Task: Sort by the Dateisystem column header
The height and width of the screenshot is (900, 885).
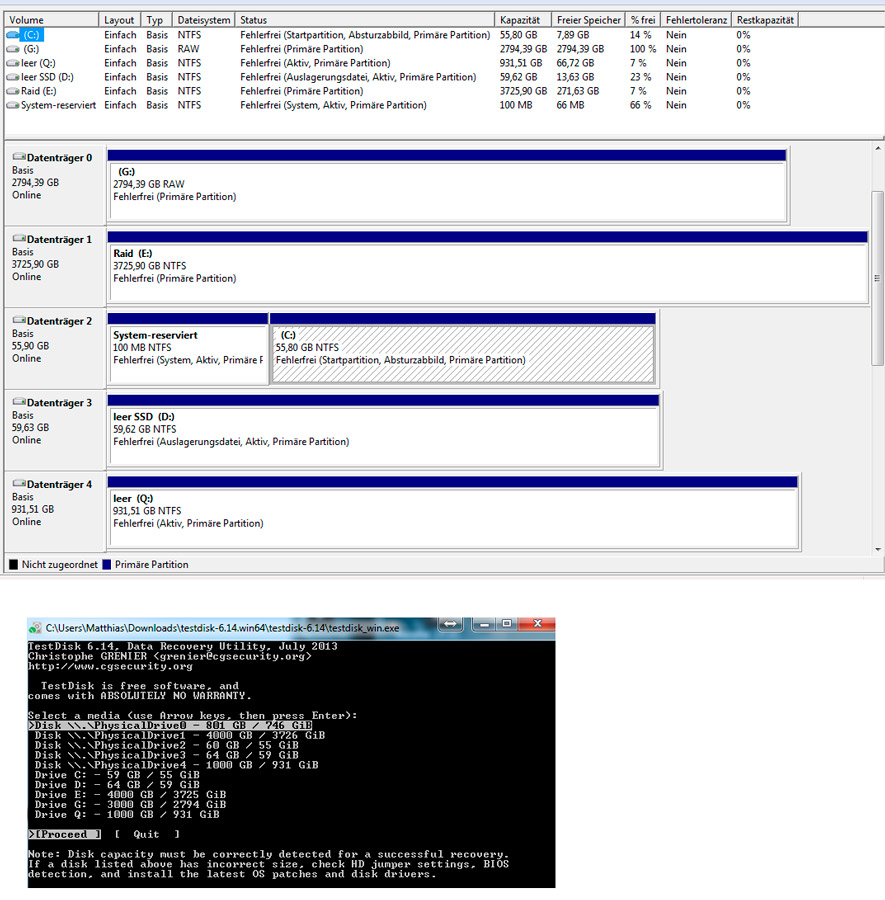Action: 204,20
